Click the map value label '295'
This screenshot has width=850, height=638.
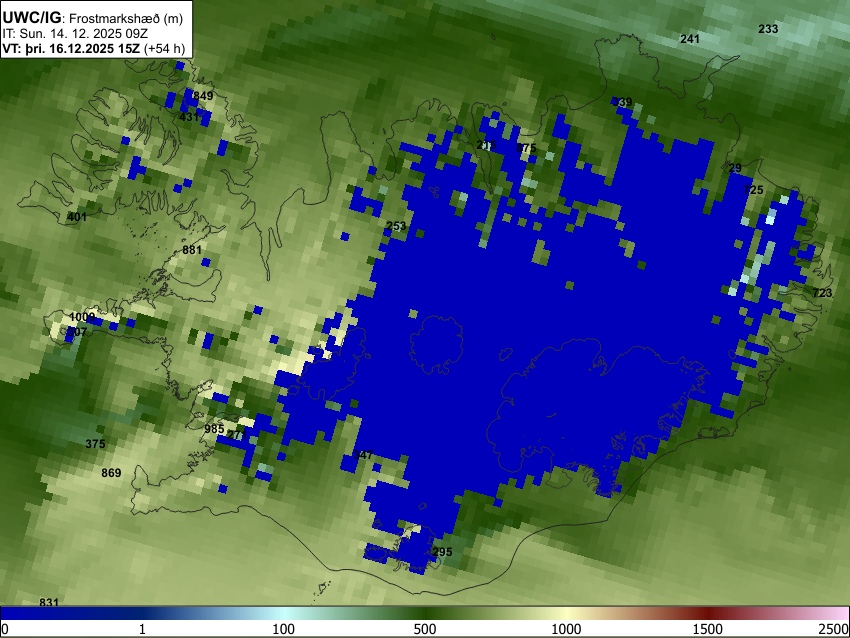[442, 552]
